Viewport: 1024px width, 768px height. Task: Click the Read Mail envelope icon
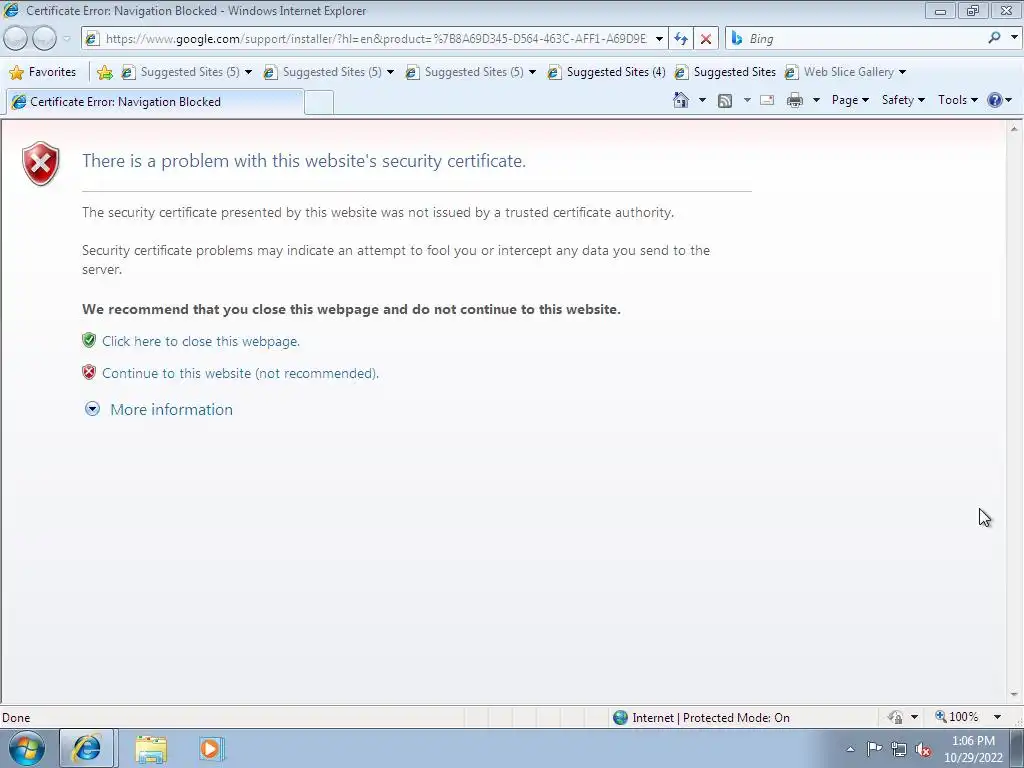(767, 100)
